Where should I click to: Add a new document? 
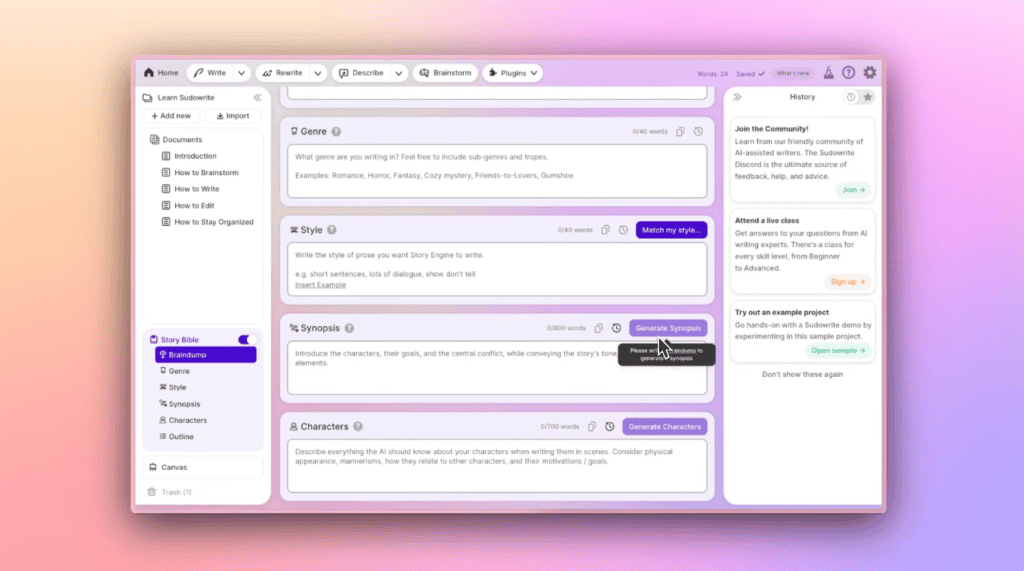point(171,116)
